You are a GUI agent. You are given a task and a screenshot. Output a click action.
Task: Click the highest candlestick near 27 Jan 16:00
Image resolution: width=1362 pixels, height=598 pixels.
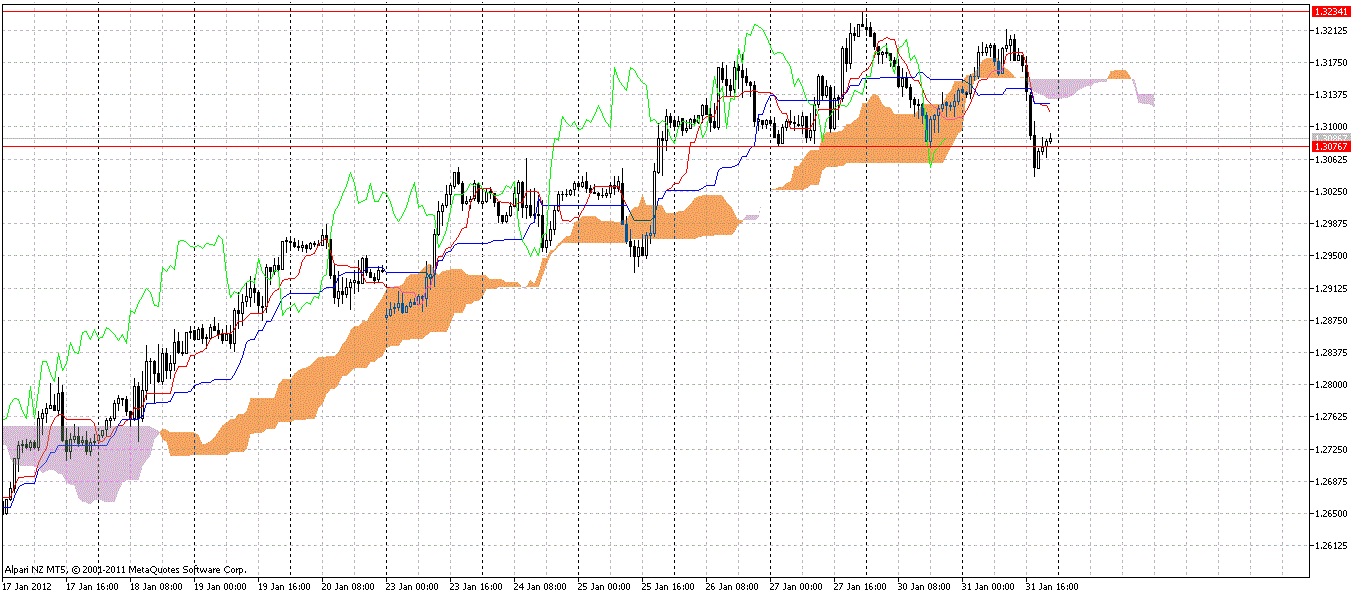(864, 24)
